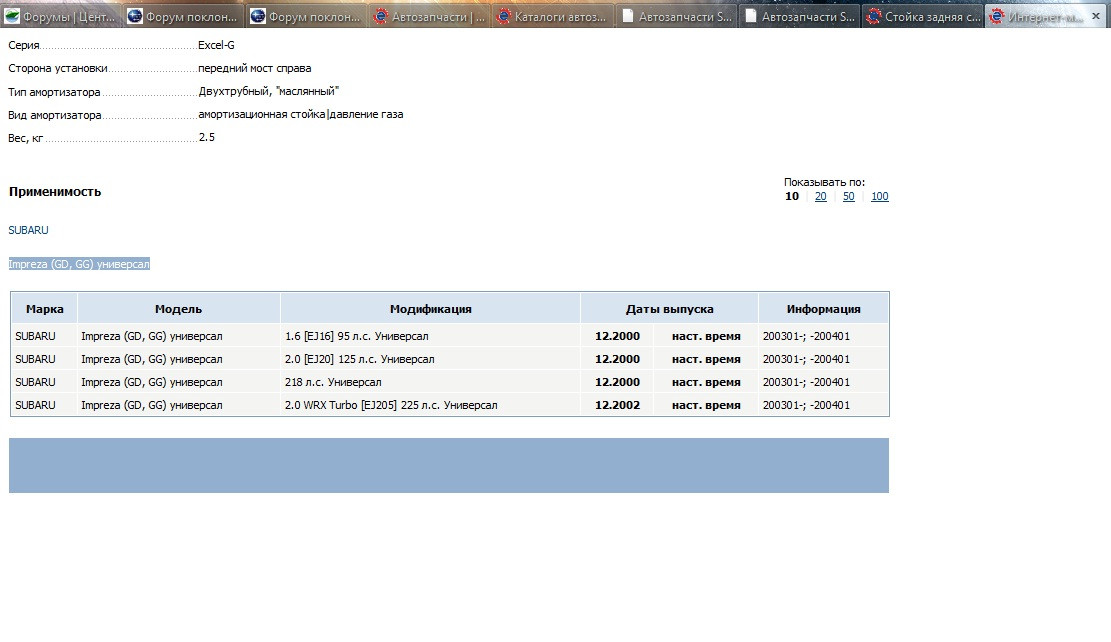Screen dimensions: 1111x642
Task: Click the 'Применимость' heading
Action: tap(55, 192)
